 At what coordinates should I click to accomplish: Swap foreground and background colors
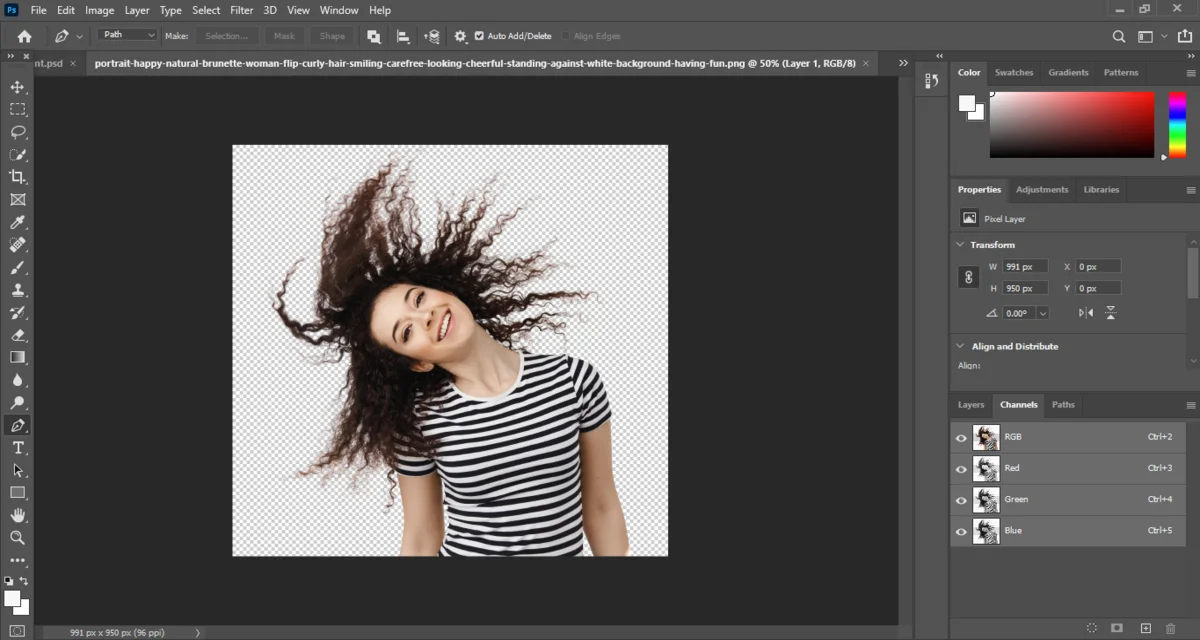tap(25, 581)
